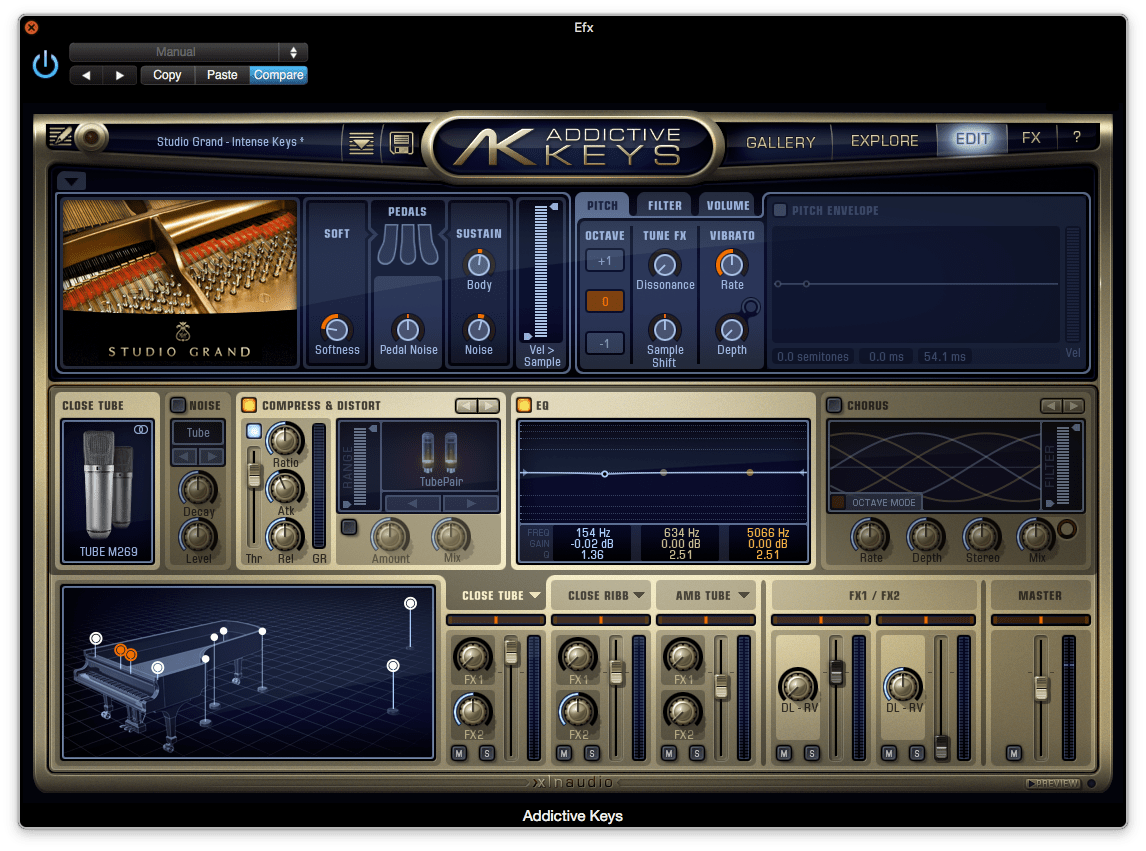Click the chorus Mix knob
Image resolution: width=1146 pixels, height=851 pixels.
click(1036, 536)
